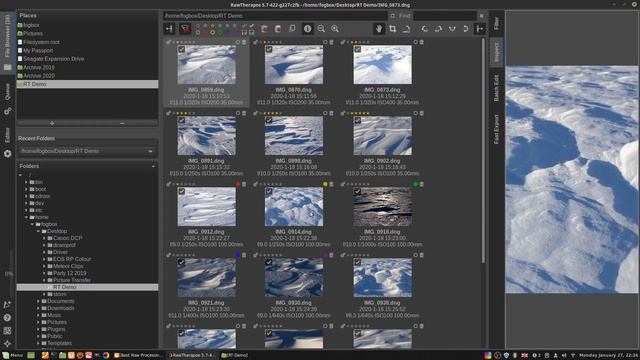The height and width of the screenshot is (360, 640).
Task: Open the Fast Export tab
Action: (x=496, y=129)
